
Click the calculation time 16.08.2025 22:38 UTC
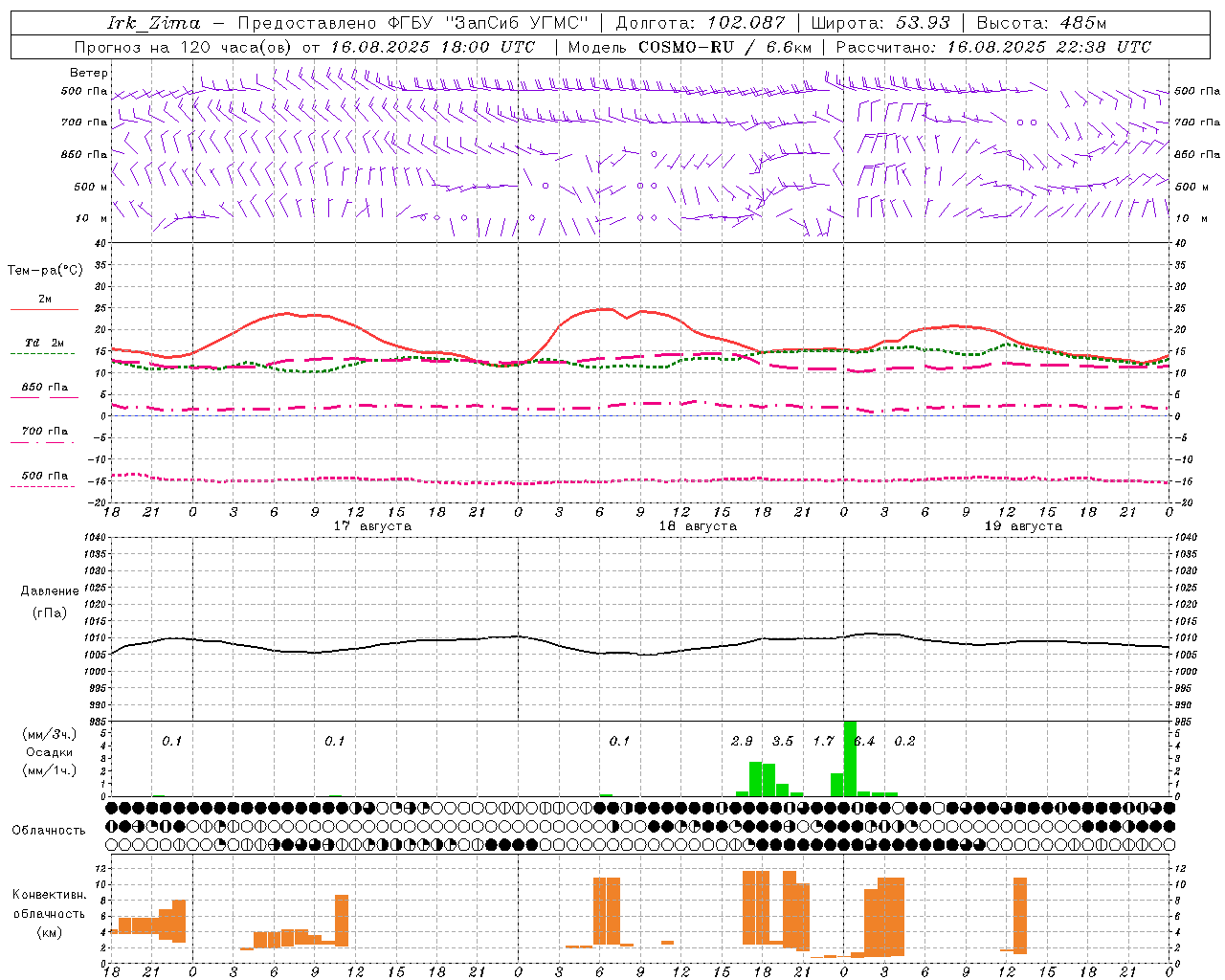click(x=1049, y=47)
